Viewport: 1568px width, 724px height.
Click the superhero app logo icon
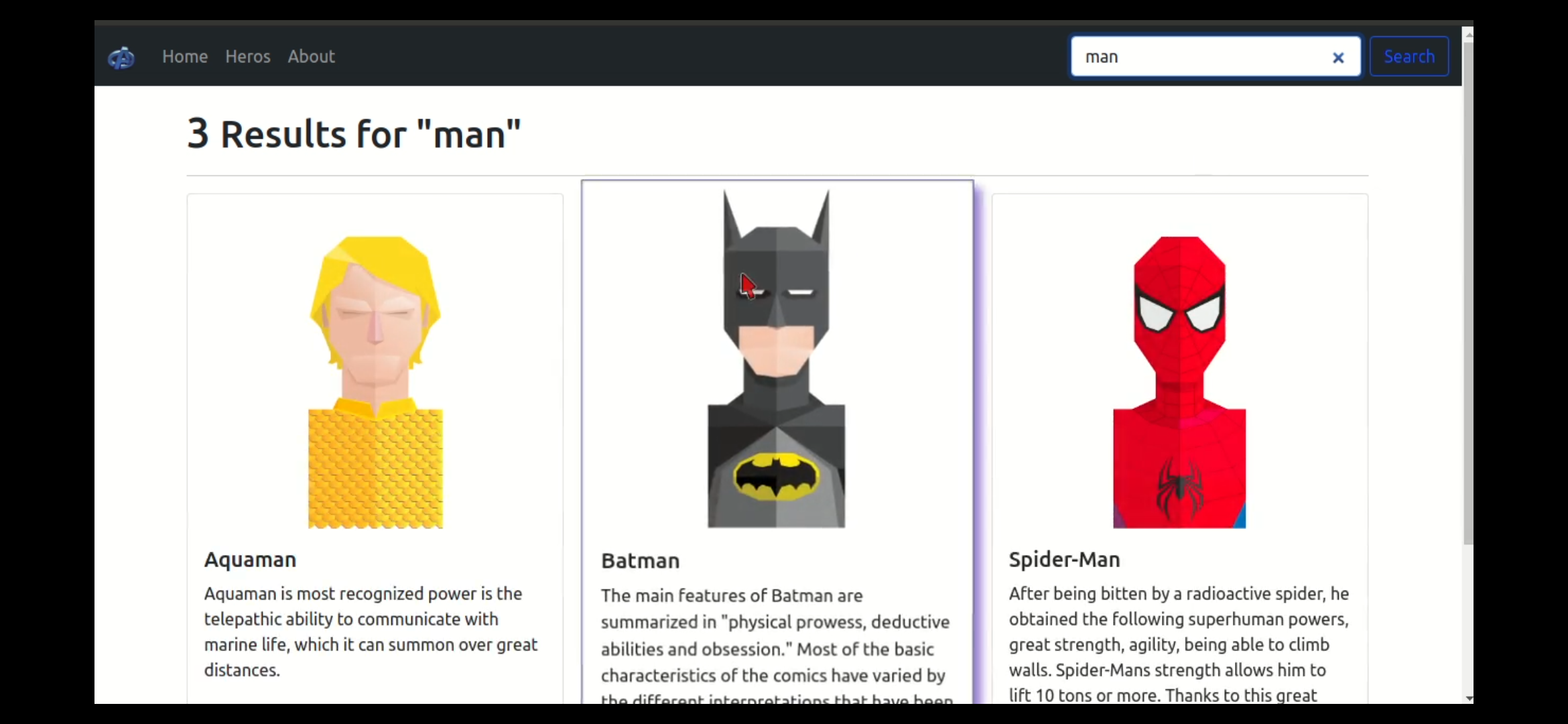[121, 58]
